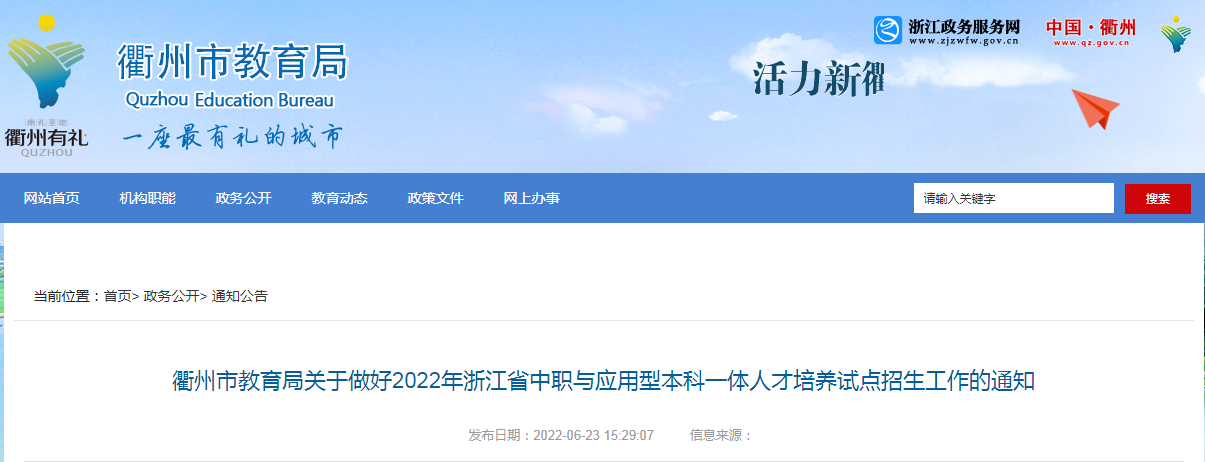Click the 活力新衢 slogan graphic
The height and width of the screenshot is (462, 1205).
click(x=819, y=79)
